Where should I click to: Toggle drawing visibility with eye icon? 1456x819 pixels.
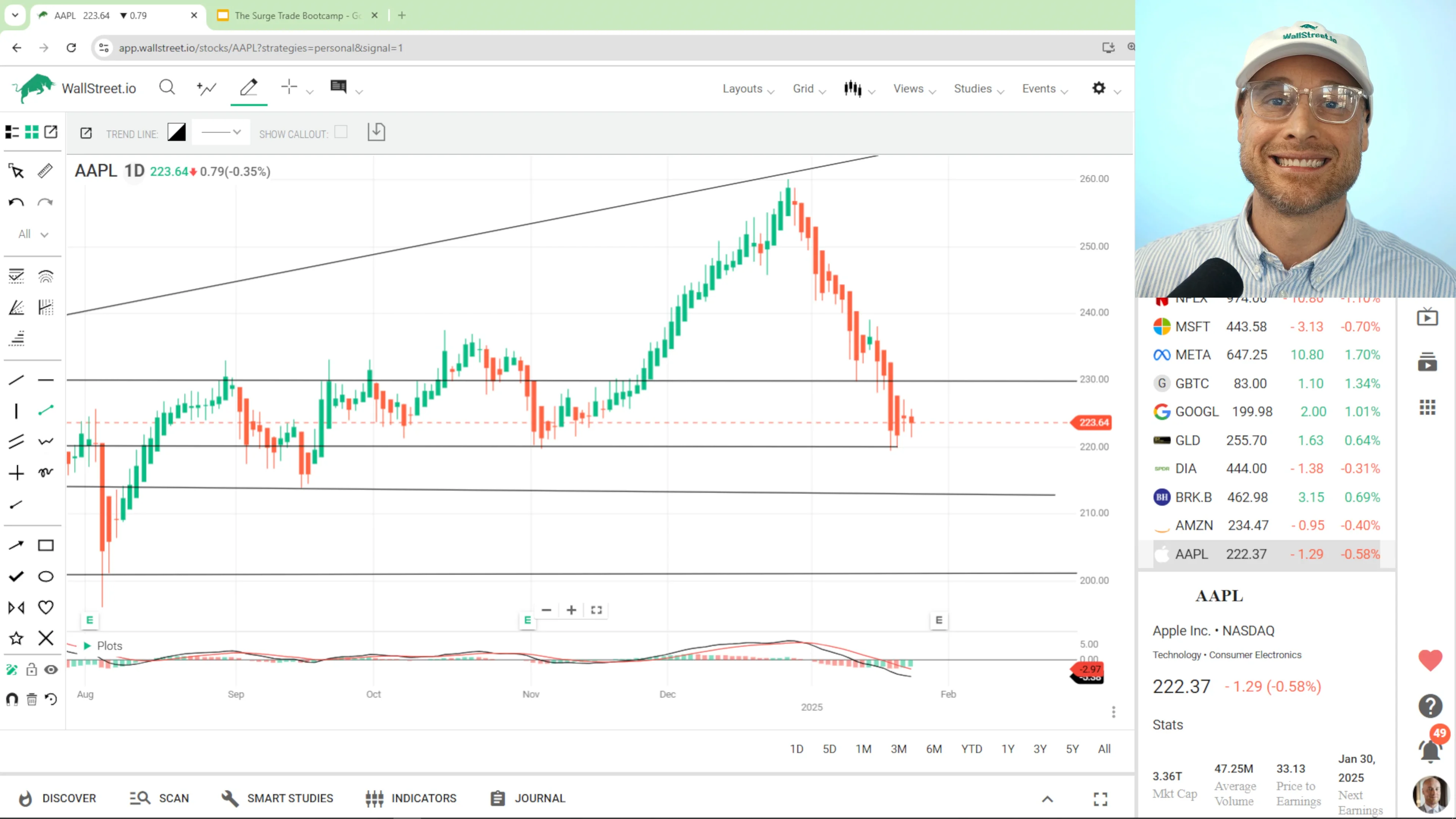tap(51, 669)
